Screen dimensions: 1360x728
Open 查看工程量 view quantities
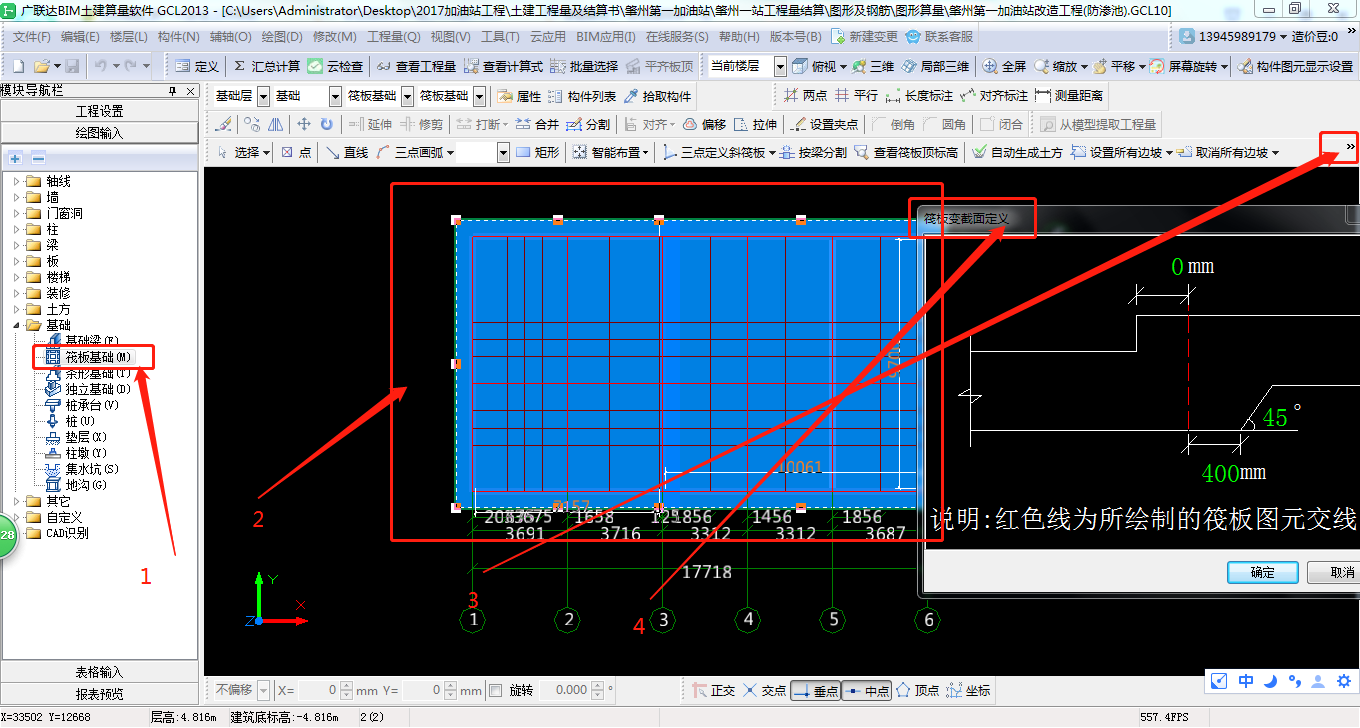[416, 66]
